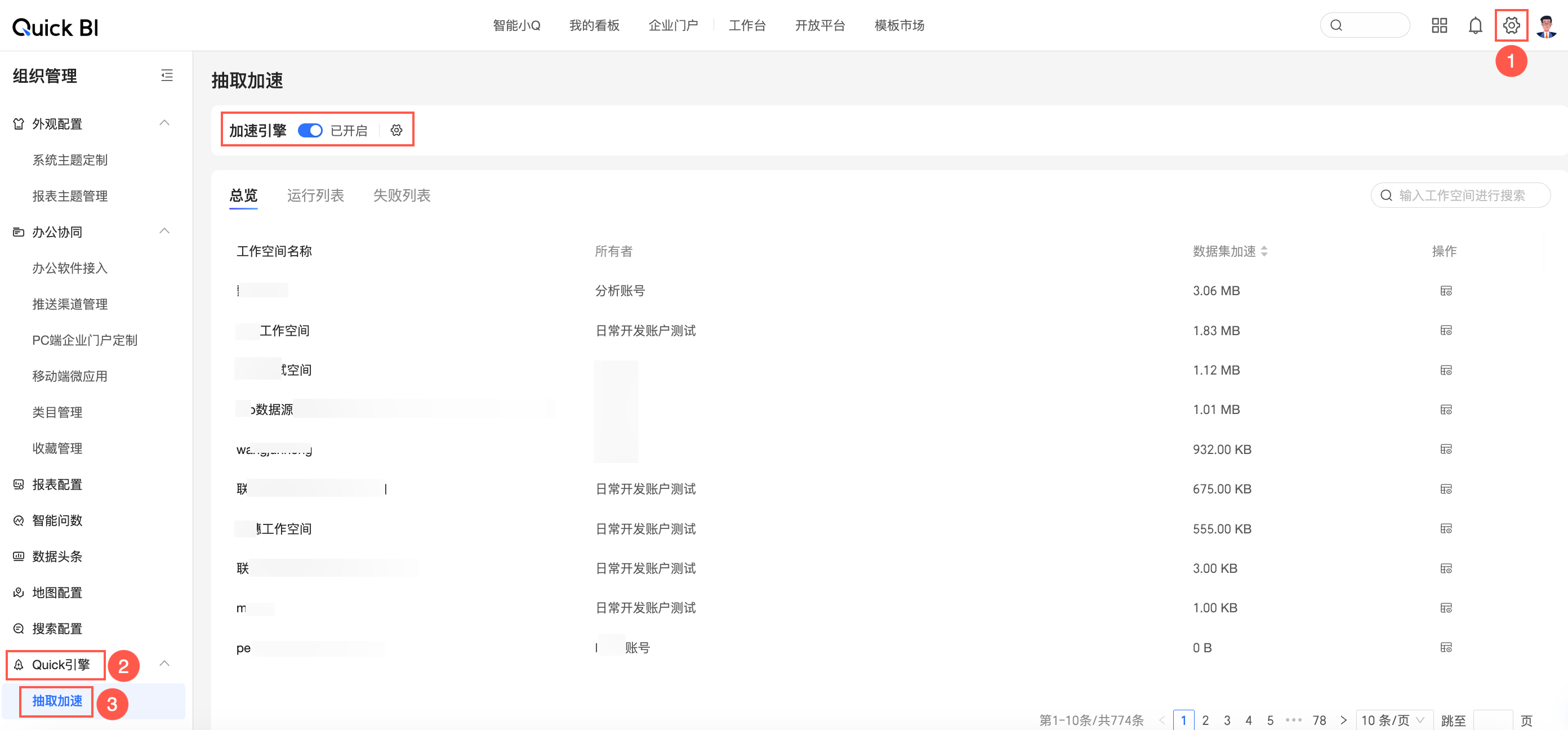Go to page 3
Image resolution: width=1568 pixels, height=730 pixels.
pyautogui.click(x=1227, y=720)
